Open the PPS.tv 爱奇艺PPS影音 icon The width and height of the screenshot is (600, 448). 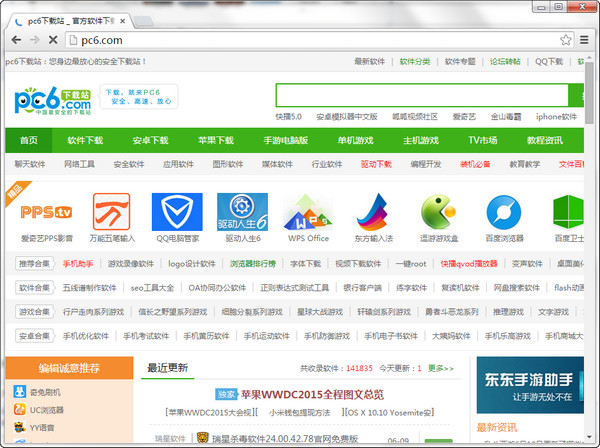[x=46, y=212]
